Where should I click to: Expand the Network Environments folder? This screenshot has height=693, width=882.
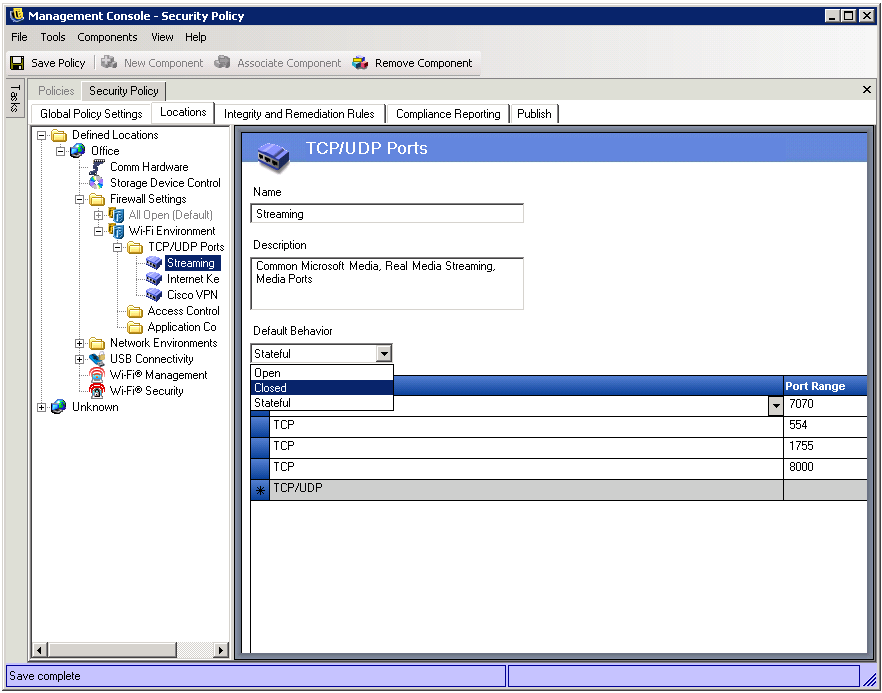(x=80, y=343)
